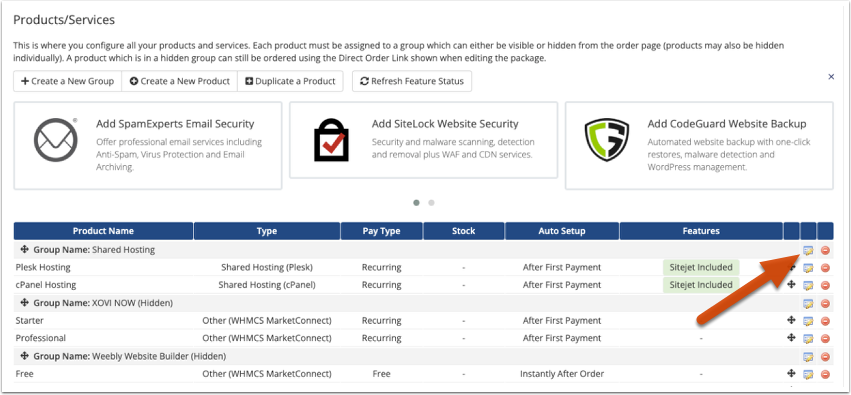Delete the cPanel Hosting product
This screenshot has width=851, height=395.
point(825,285)
